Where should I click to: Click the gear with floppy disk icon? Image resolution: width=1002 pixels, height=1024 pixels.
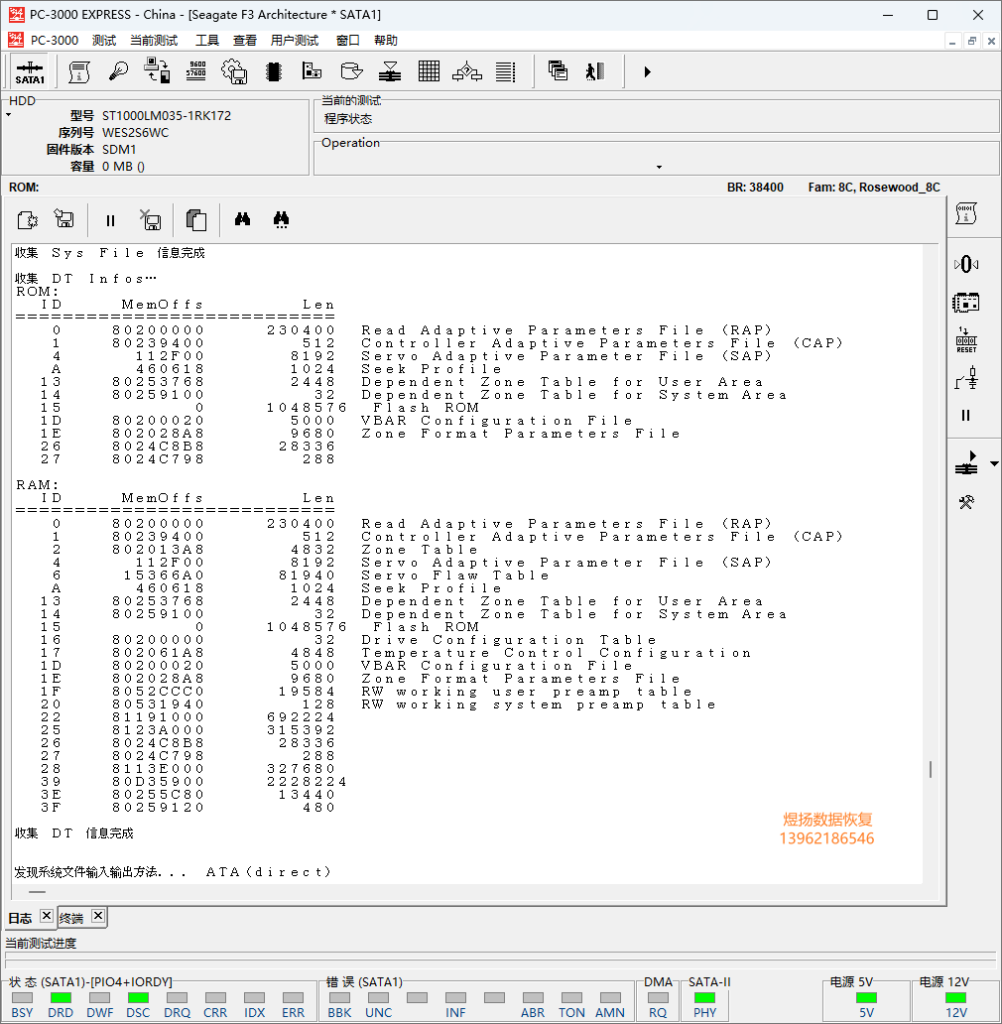click(x=234, y=72)
